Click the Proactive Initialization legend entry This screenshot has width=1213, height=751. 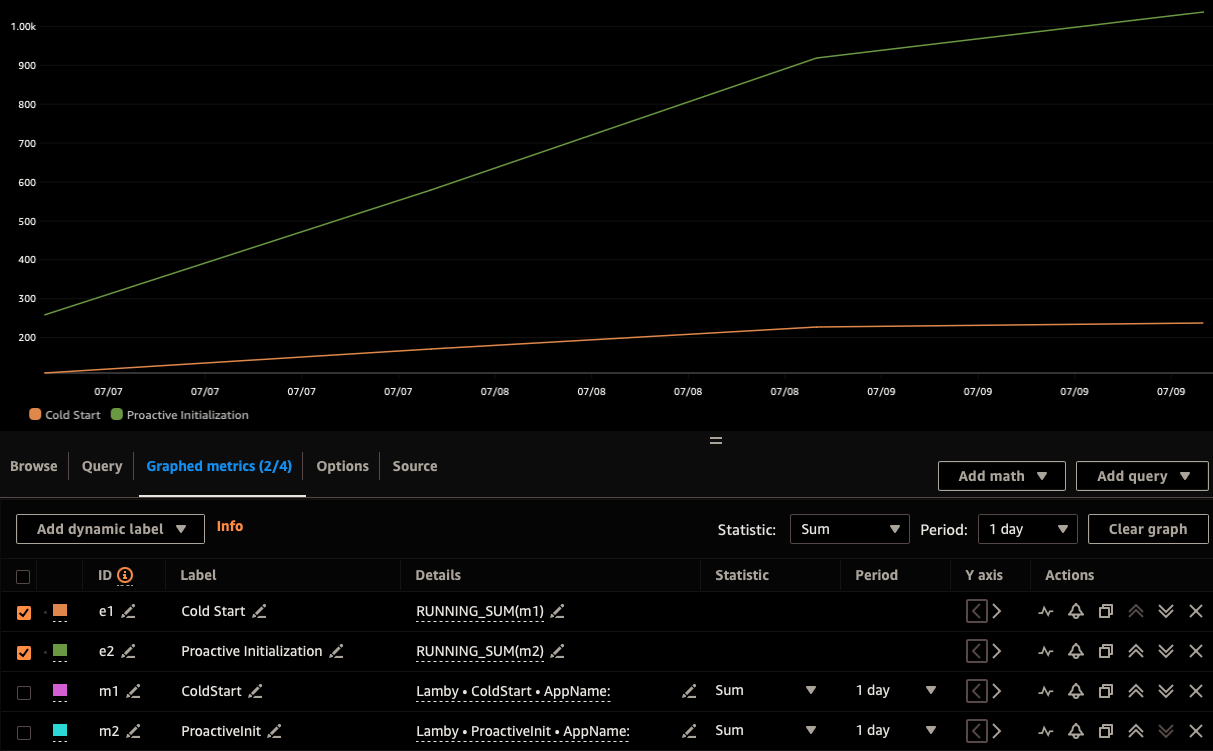coord(186,415)
